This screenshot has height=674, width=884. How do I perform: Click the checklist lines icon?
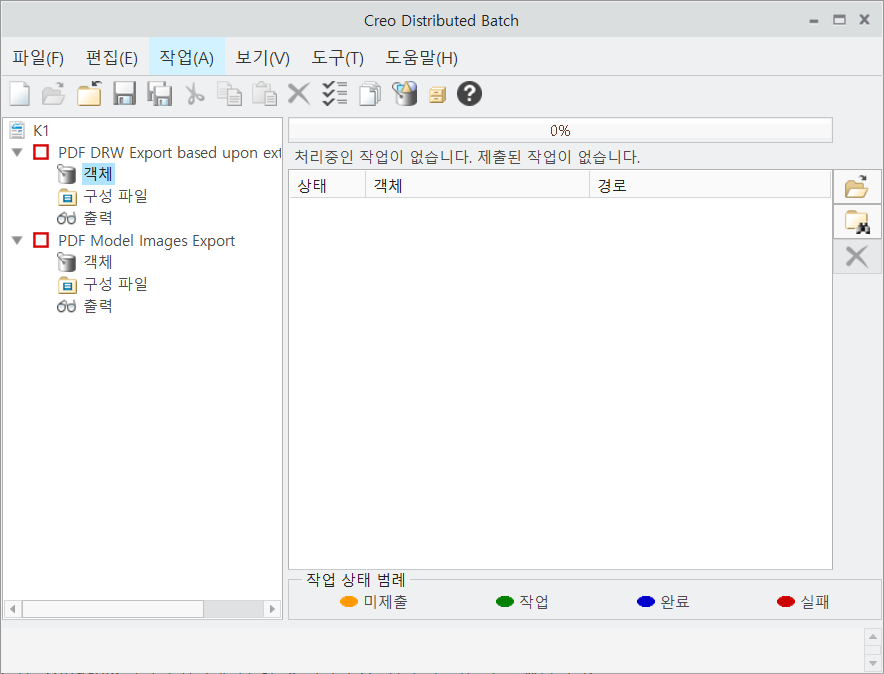pos(335,94)
